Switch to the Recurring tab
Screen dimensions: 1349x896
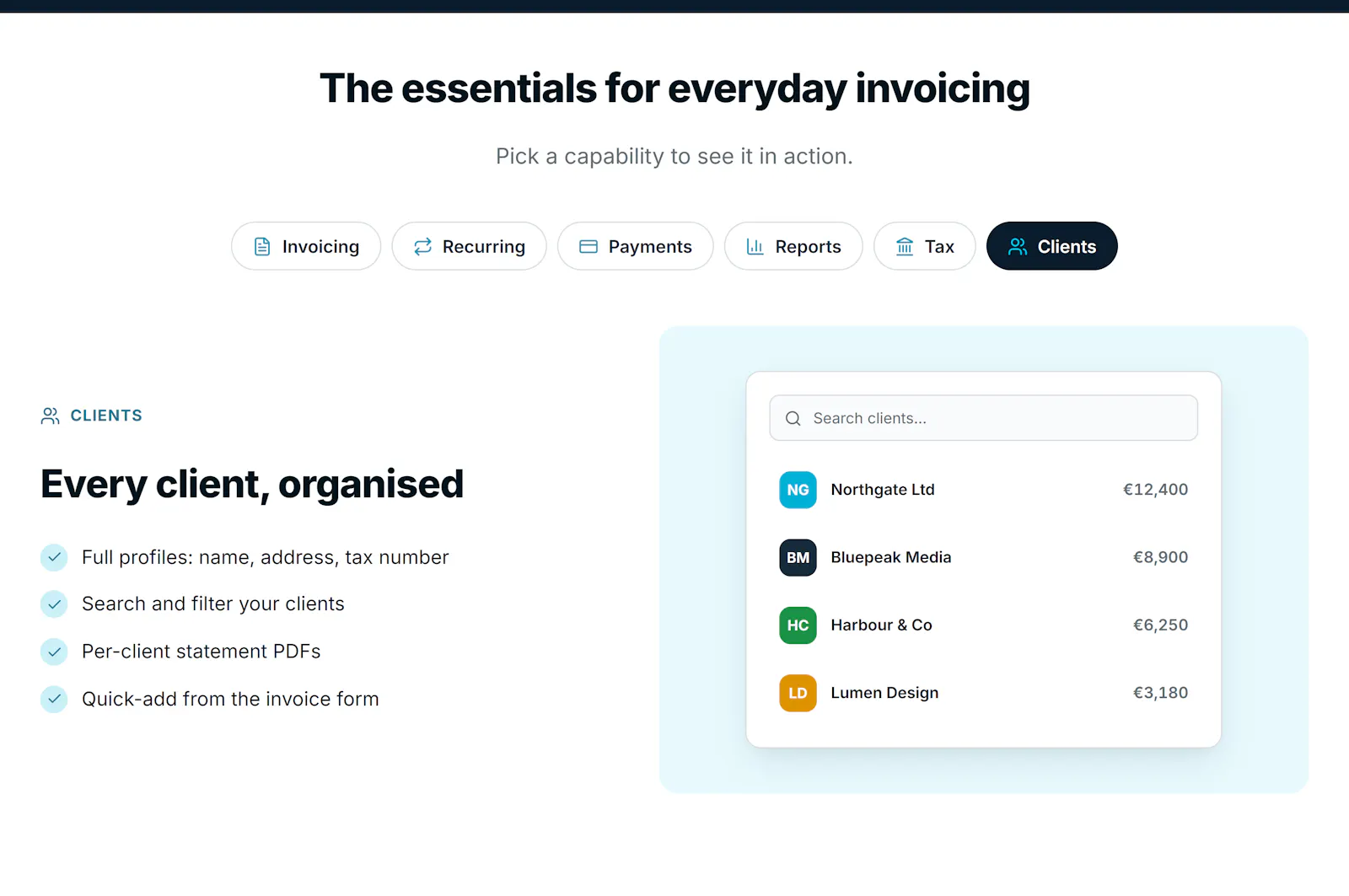pyautogui.click(x=469, y=246)
